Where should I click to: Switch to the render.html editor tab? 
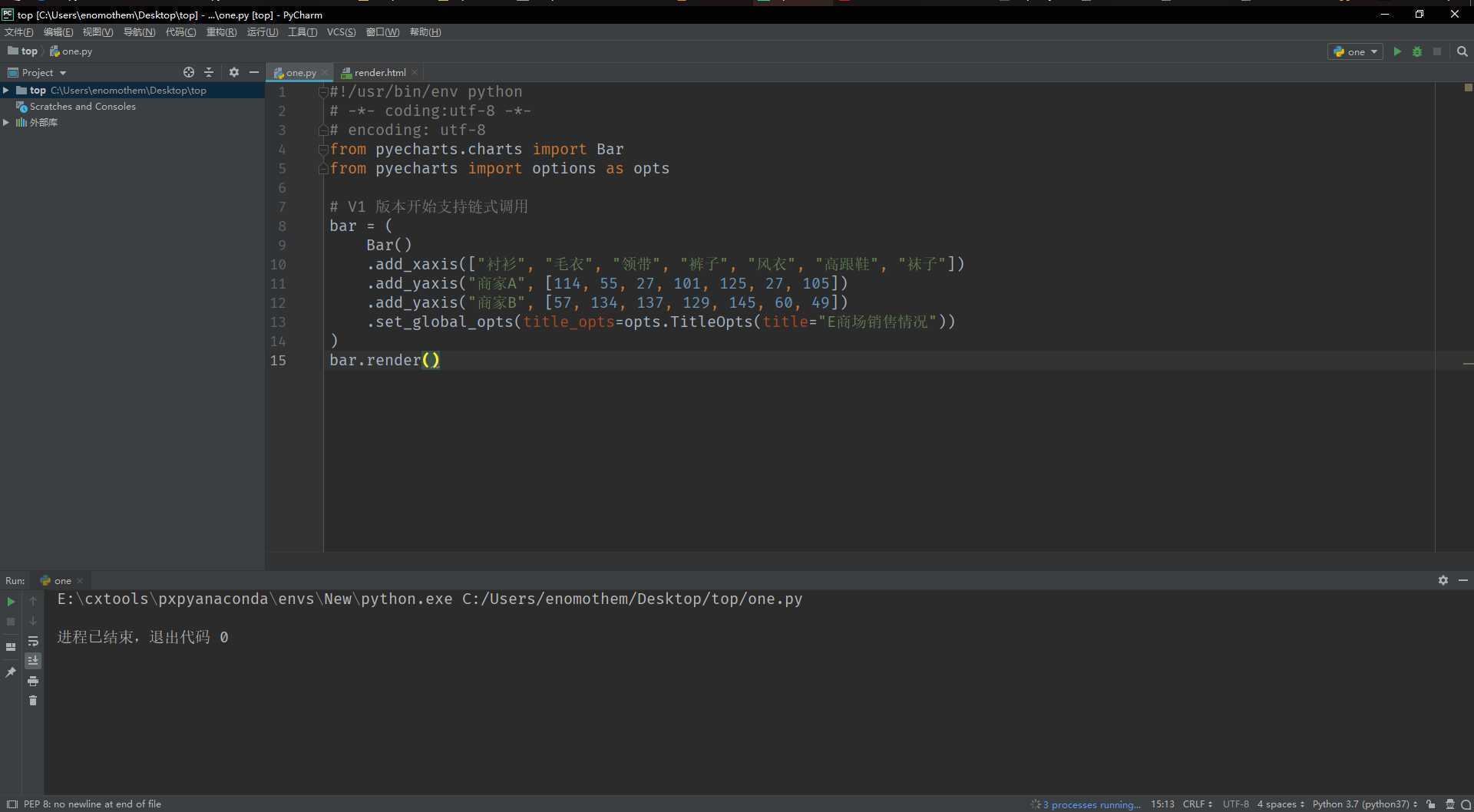click(x=380, y=72)
